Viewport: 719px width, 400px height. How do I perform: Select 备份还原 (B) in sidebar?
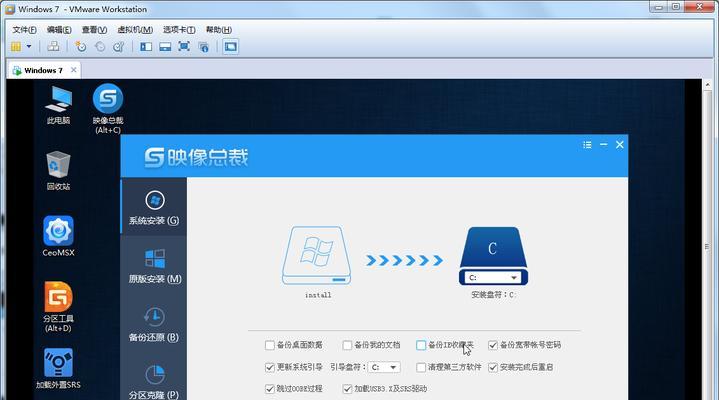(154, 324)
